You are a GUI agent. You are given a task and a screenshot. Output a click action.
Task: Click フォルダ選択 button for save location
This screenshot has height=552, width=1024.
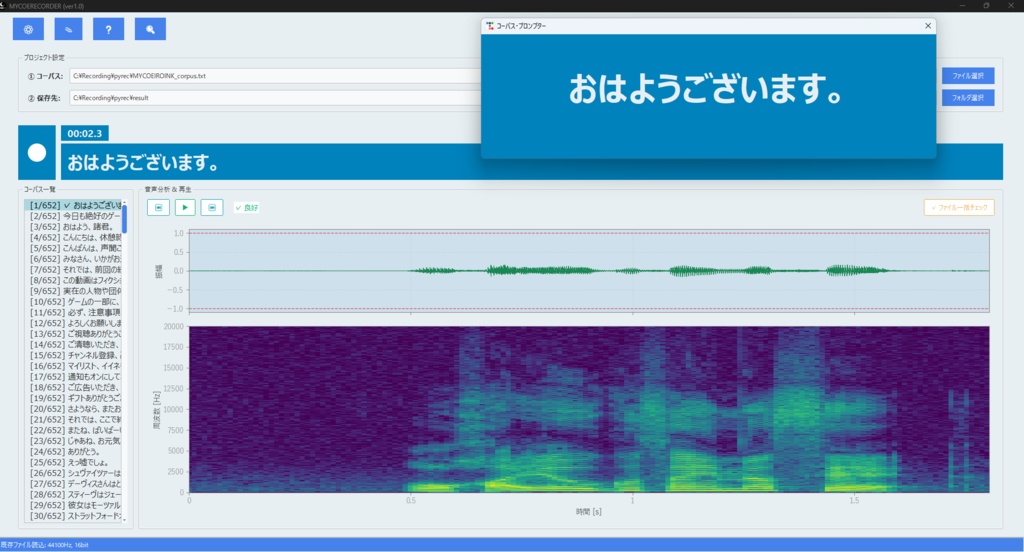pyautogui.click(x=968, y=98)
